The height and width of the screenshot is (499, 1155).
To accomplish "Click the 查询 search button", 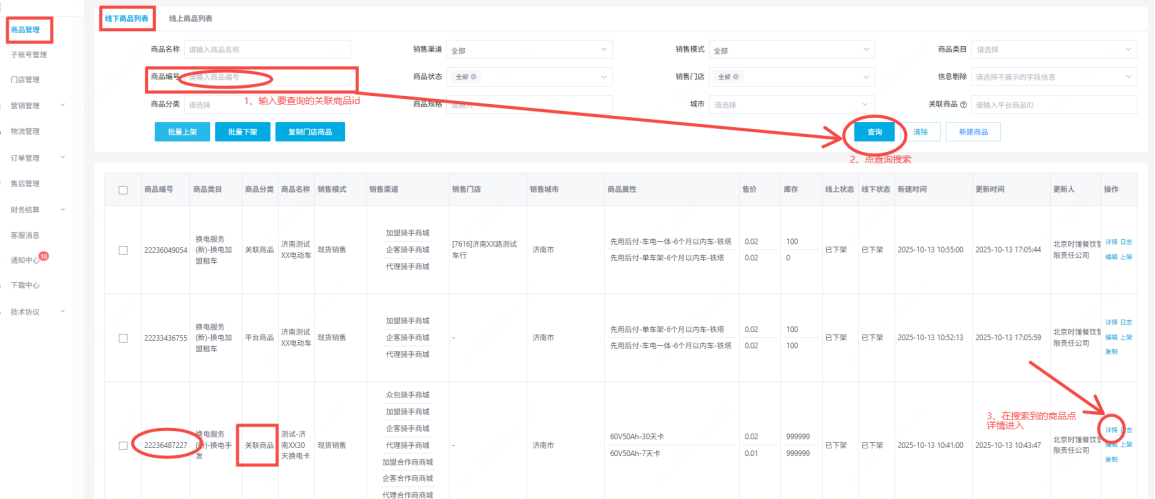I will pos(874,132).
